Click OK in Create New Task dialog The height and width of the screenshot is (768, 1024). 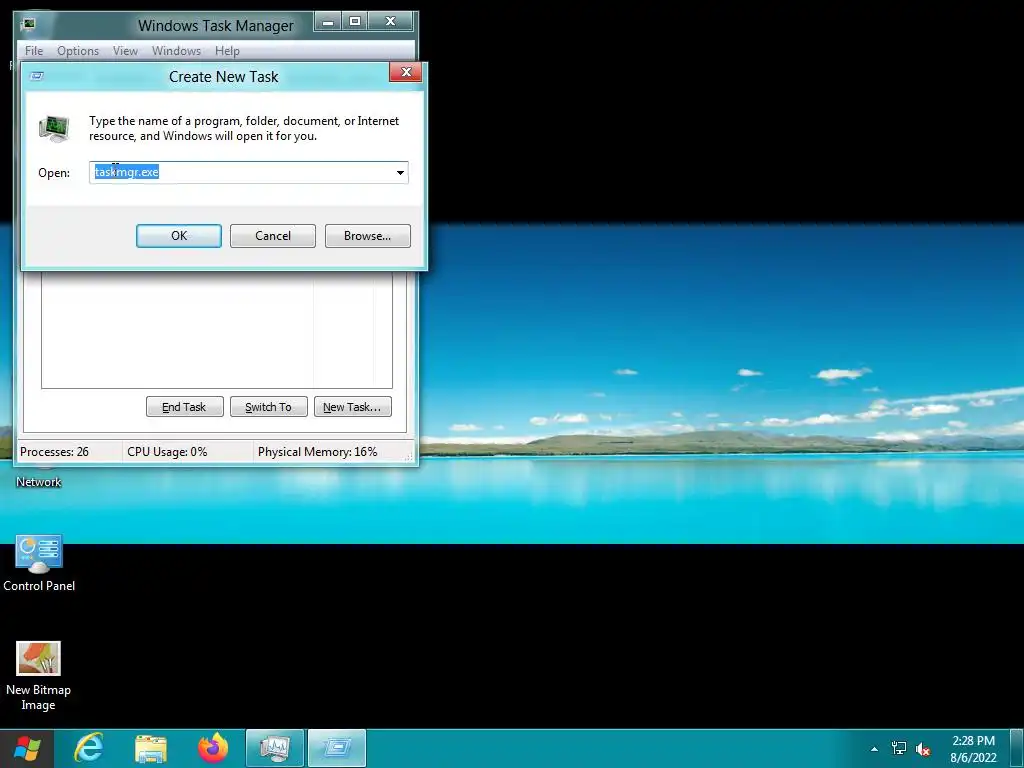click(x=179, y=236)
